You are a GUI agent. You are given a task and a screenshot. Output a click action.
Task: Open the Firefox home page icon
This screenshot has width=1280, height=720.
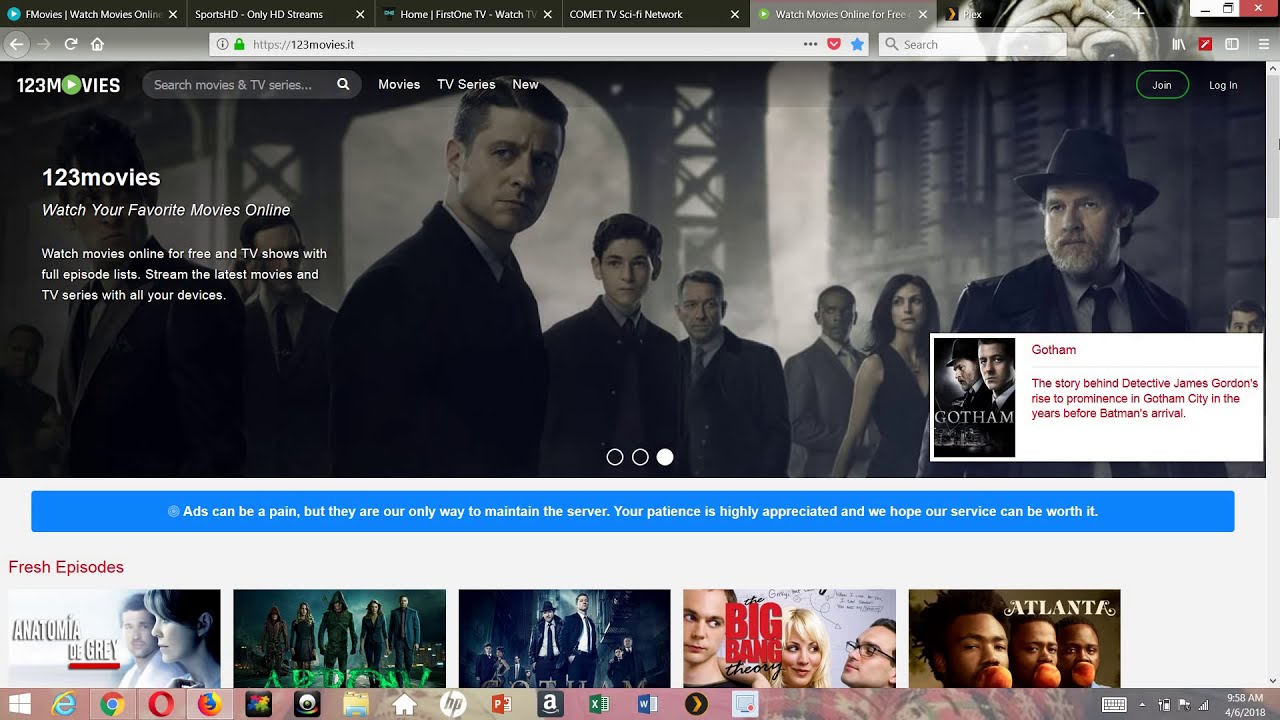pyautogui.click(x=97, y=44)
